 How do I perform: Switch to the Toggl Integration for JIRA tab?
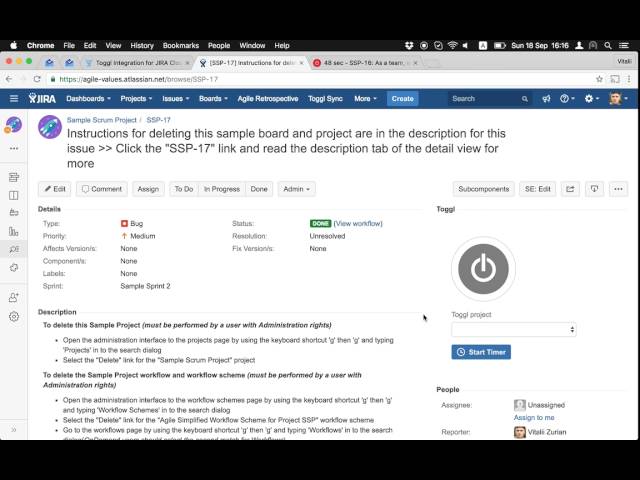point(138,62)
